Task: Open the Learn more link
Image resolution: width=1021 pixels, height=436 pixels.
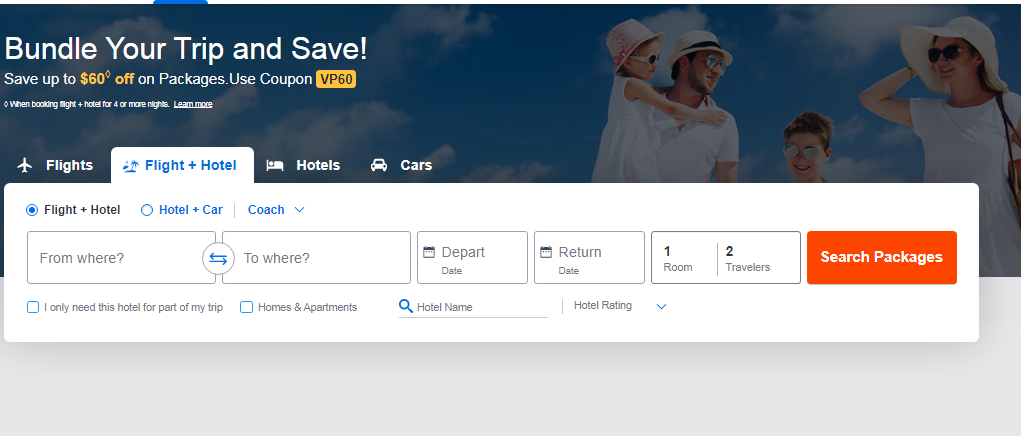Action: coord(193,104)
